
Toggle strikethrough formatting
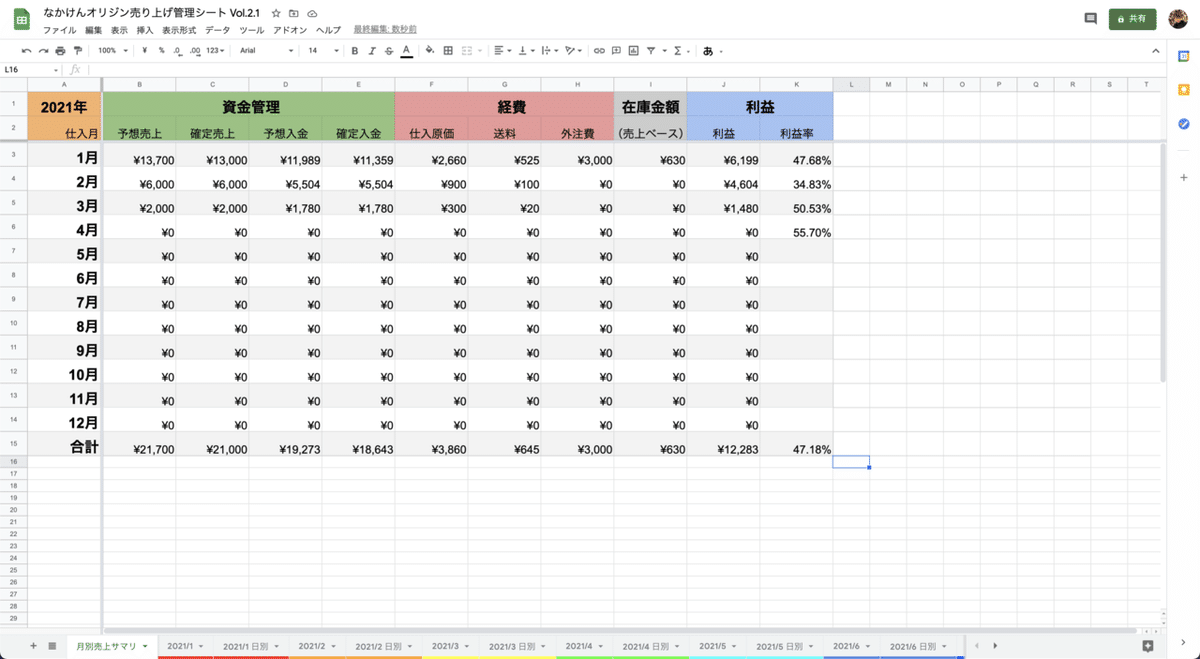(389, 50)
